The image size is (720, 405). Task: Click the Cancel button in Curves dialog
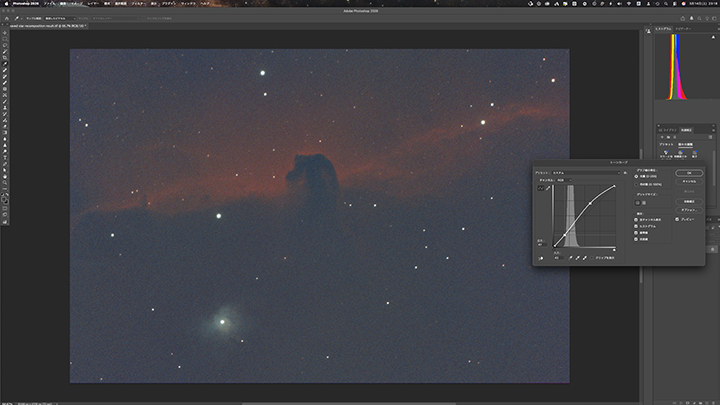pyautogui.click(x=689, y=182)
